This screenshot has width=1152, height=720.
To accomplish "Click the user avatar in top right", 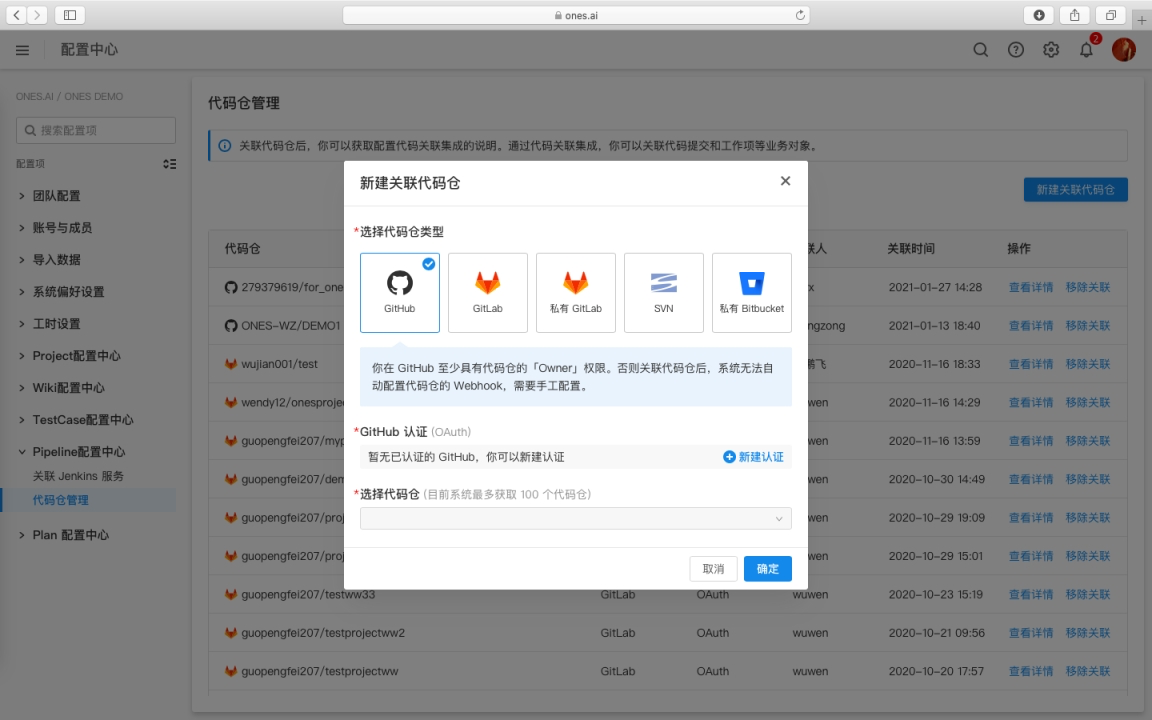I will coord(1123,50).
